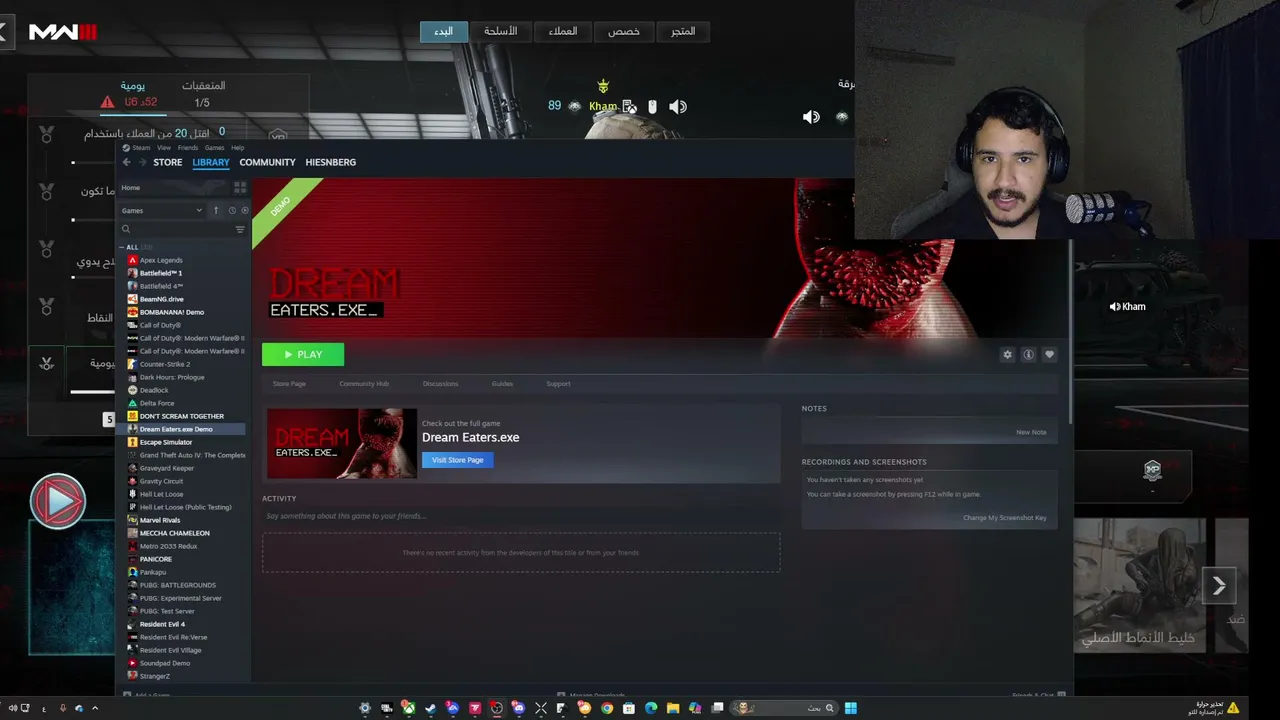Go back with Steam's left arrow

click(x=127, y=162)
